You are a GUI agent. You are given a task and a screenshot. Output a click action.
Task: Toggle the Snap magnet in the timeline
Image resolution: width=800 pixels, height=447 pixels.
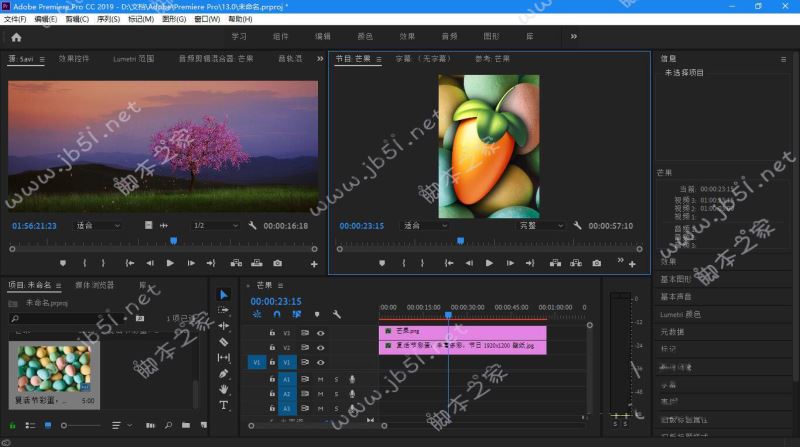[x=277, y=313]
